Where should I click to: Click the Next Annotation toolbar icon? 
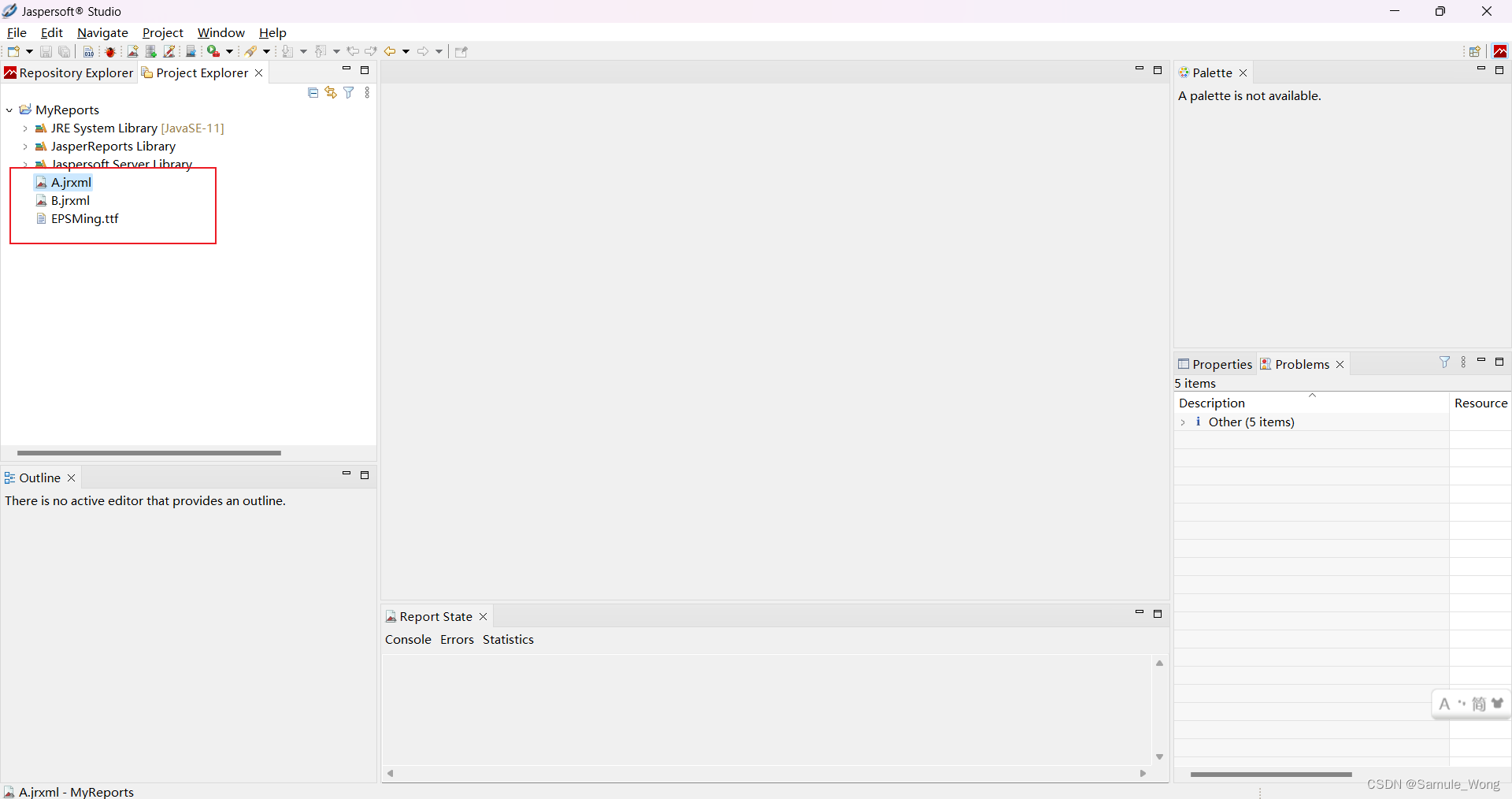[288, 52]
